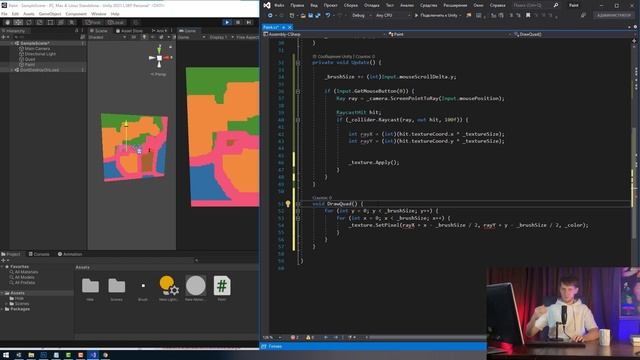Click the bookmark icon in VS toolbar

tap(528, 16)
